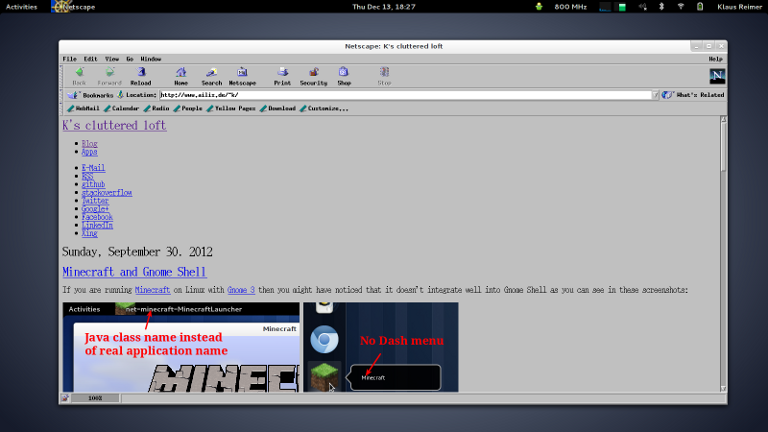Open the clock showing Thu Dec 13, 18:27
Screen dimensions: 768x432
click(x=384, y=7)
